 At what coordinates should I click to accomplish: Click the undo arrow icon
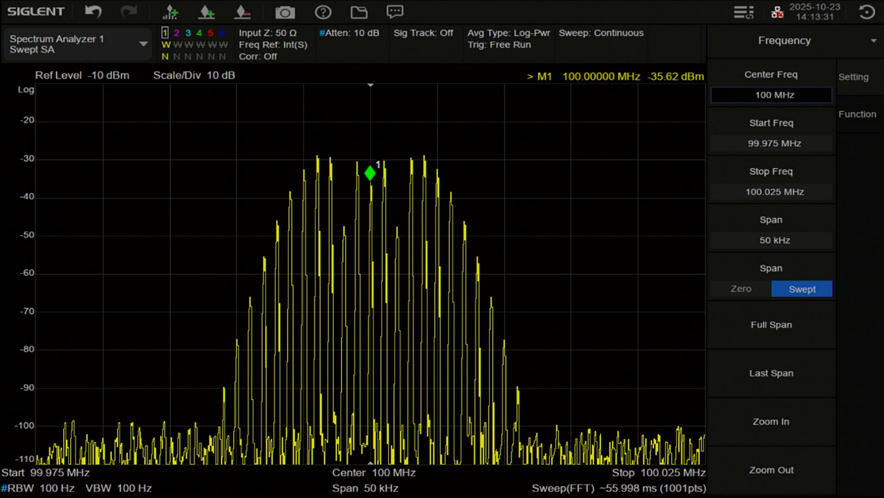pyautogui.click(x=93, y=12)
